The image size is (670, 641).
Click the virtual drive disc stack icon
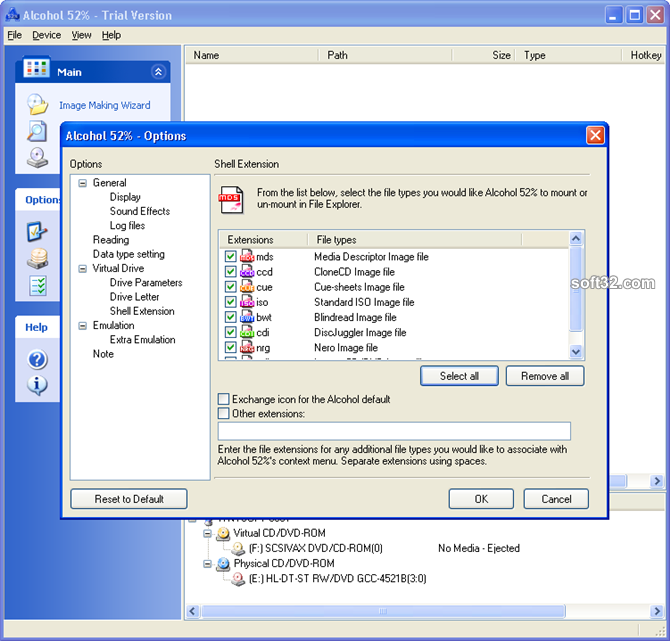(x=38, y=259)
